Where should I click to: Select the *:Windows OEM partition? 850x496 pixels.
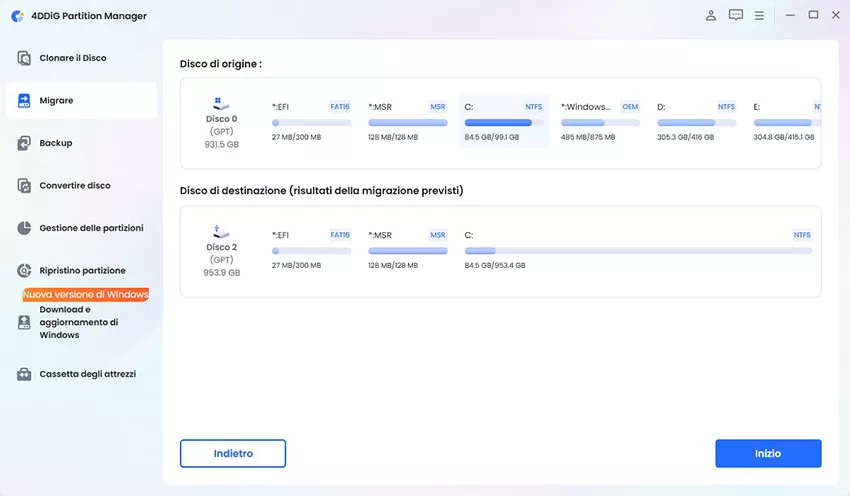point(600,121)
